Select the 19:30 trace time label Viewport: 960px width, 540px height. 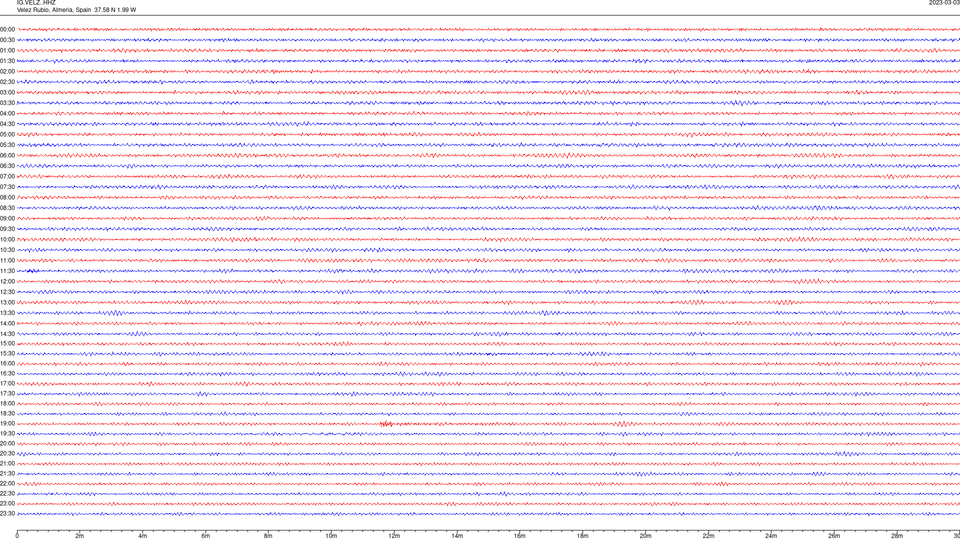7,433
